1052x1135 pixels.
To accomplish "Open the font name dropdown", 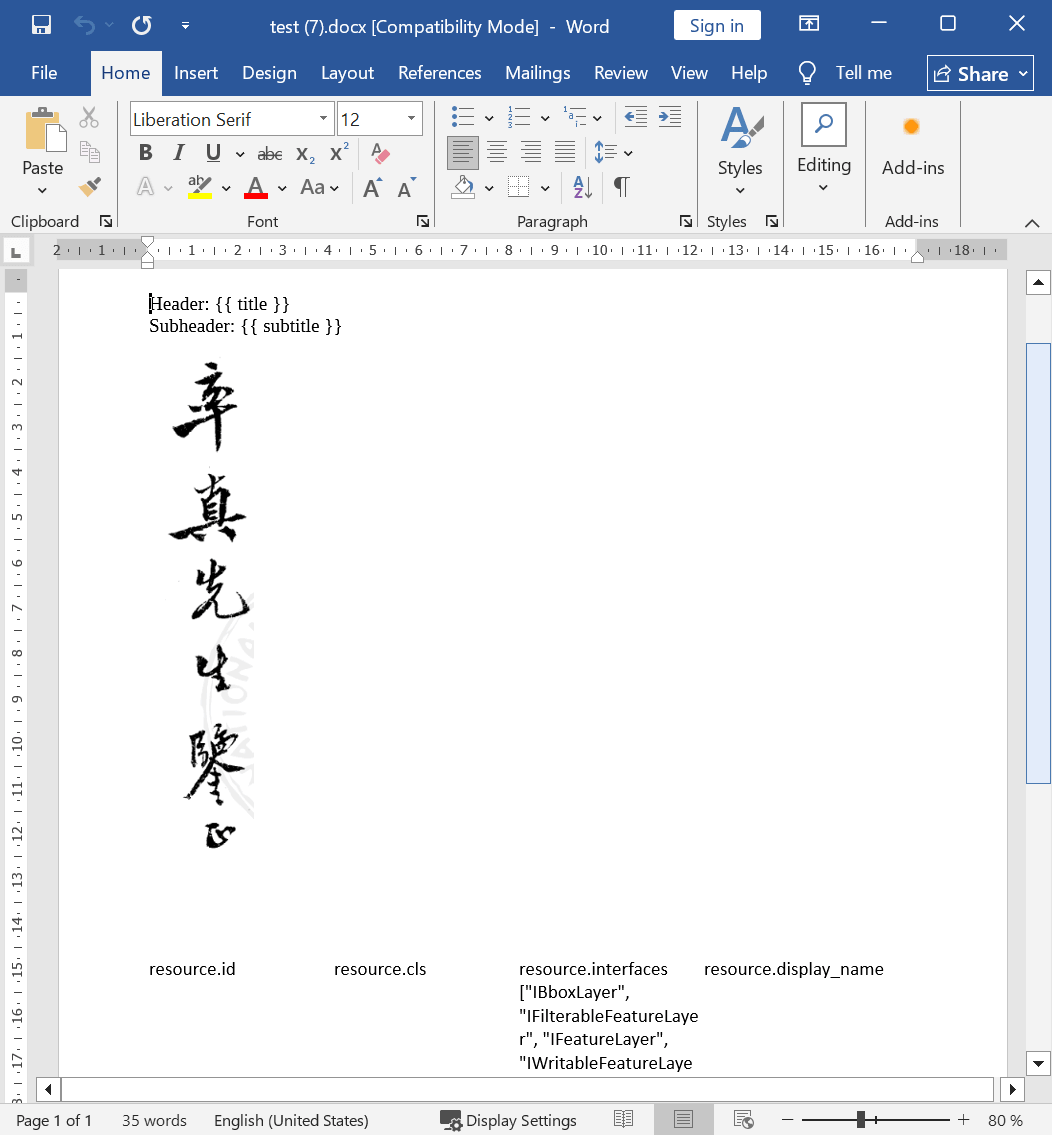I will (323, 119).
